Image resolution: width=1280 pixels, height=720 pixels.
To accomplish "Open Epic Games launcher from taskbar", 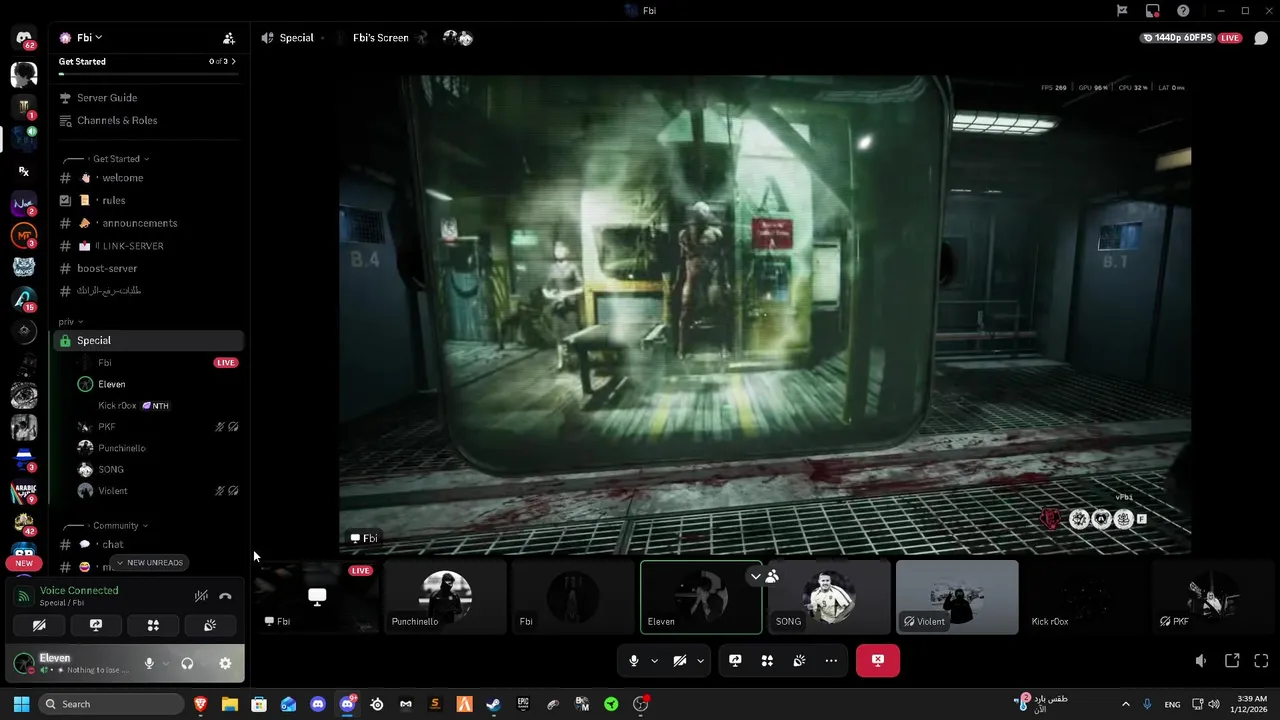I will (523, 704).
